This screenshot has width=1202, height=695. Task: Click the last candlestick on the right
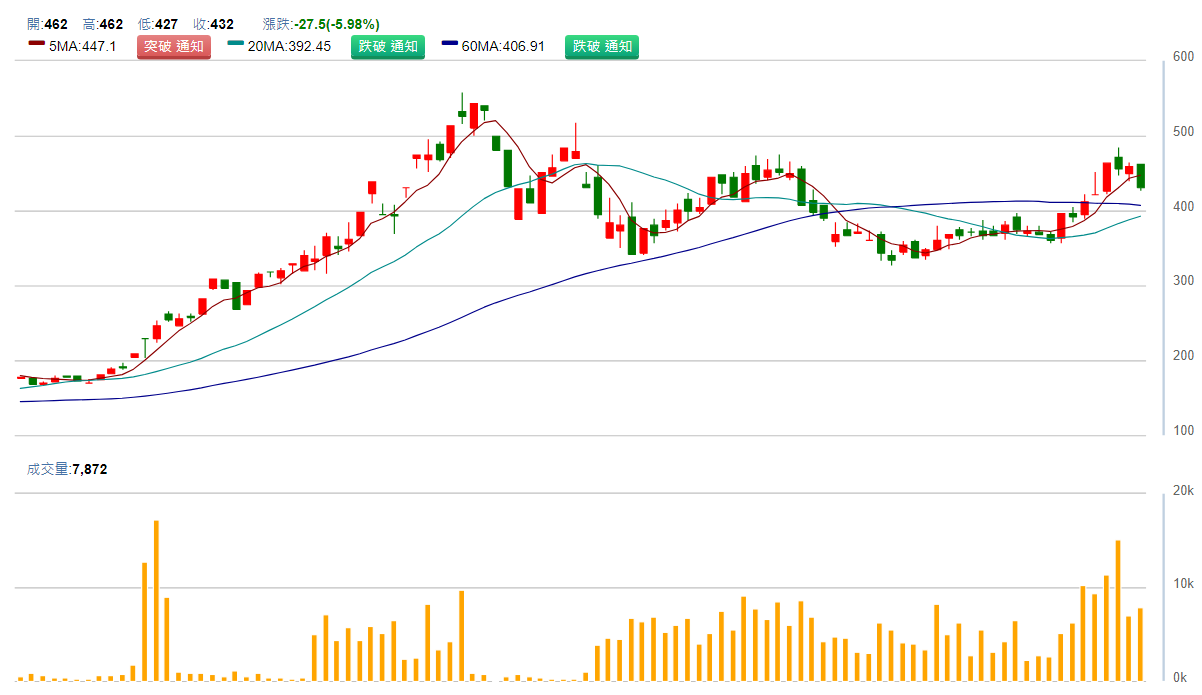[1140, 176]
